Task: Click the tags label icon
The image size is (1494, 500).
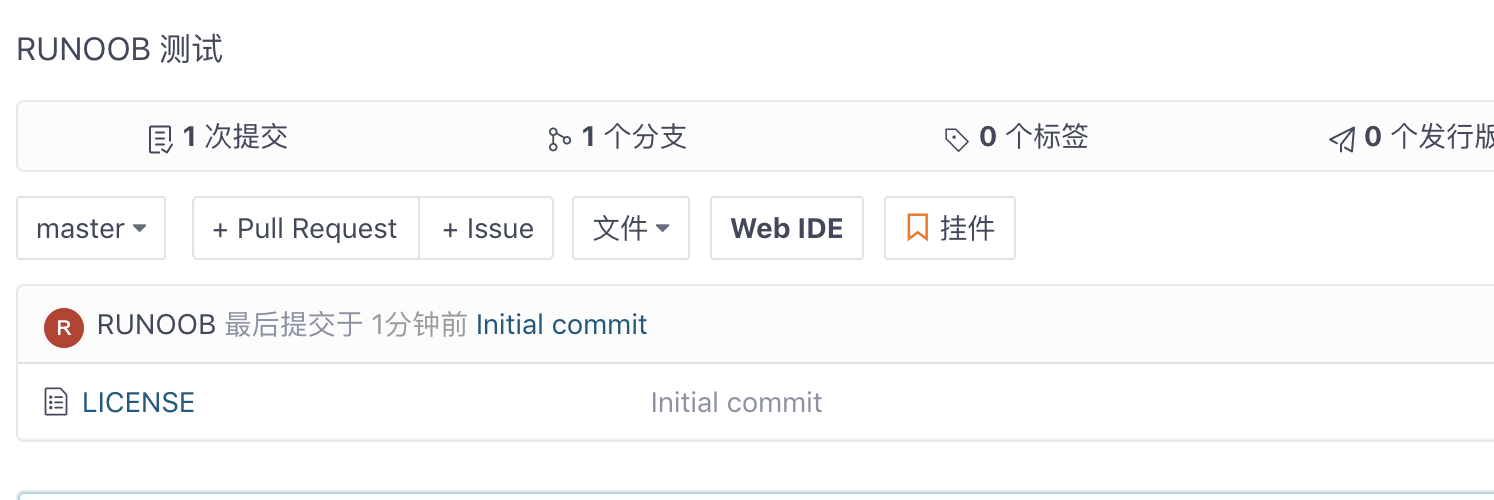Action: coord(957,139)
